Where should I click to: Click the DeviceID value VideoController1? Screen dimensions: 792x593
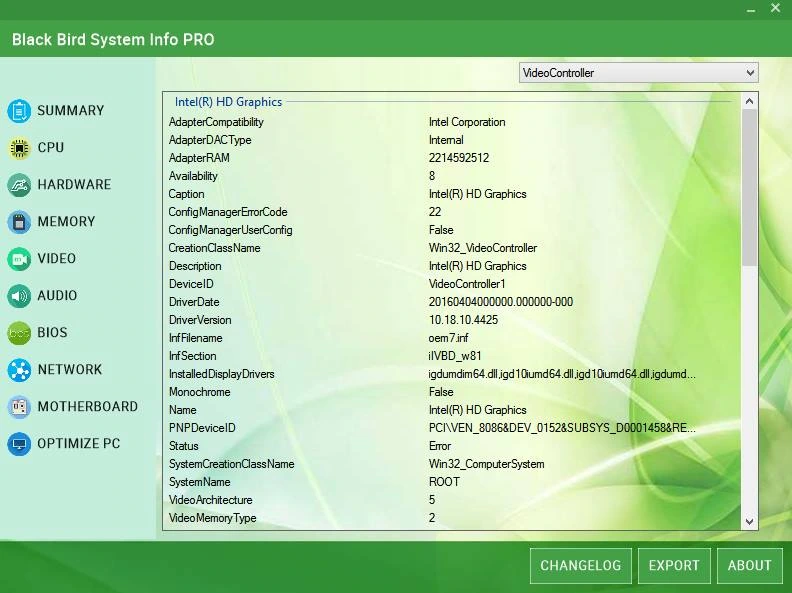click(x=467, y=284)
